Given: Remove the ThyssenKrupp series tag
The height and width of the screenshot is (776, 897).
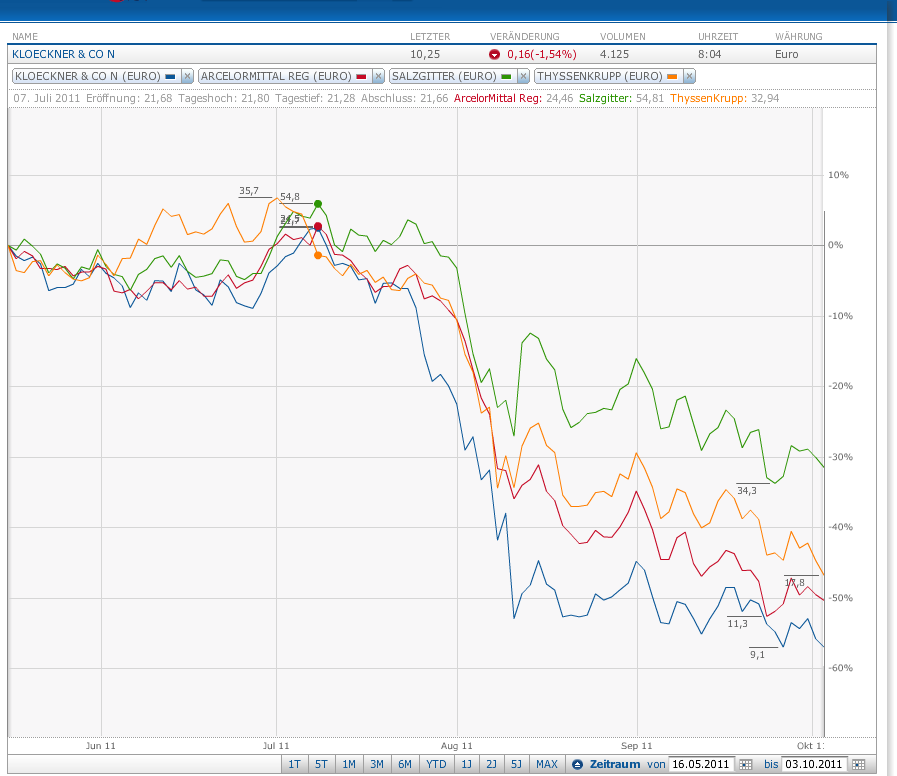Looking at the screenshot, I should coord(689,76).
